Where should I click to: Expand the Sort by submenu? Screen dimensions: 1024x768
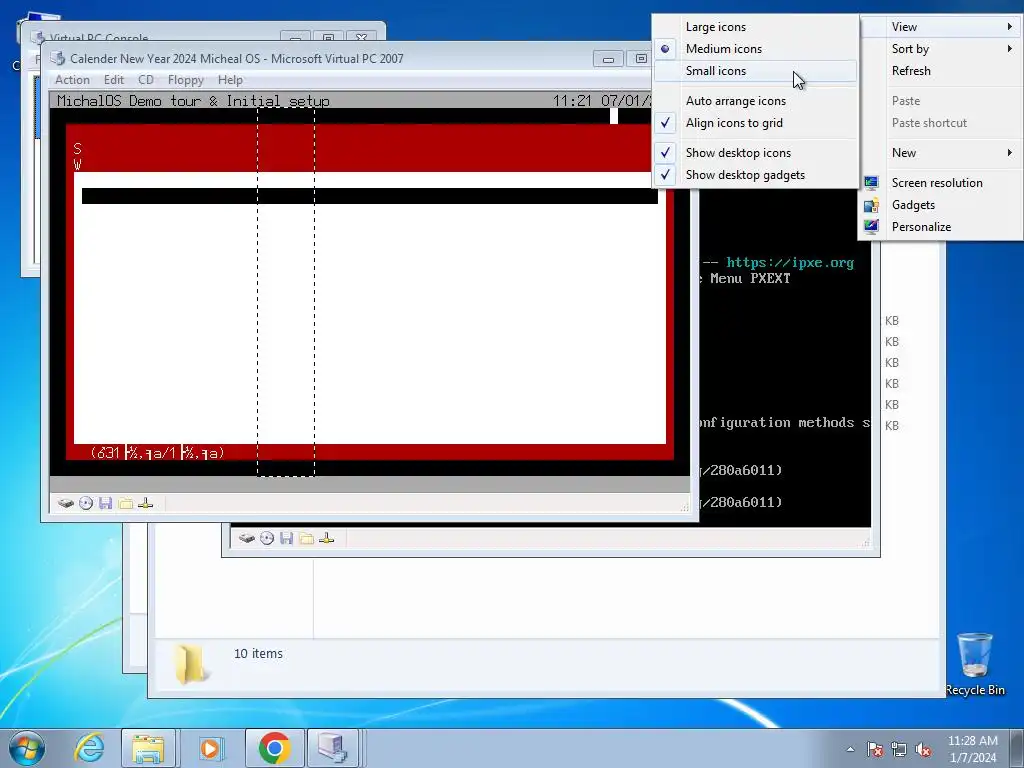940,49
